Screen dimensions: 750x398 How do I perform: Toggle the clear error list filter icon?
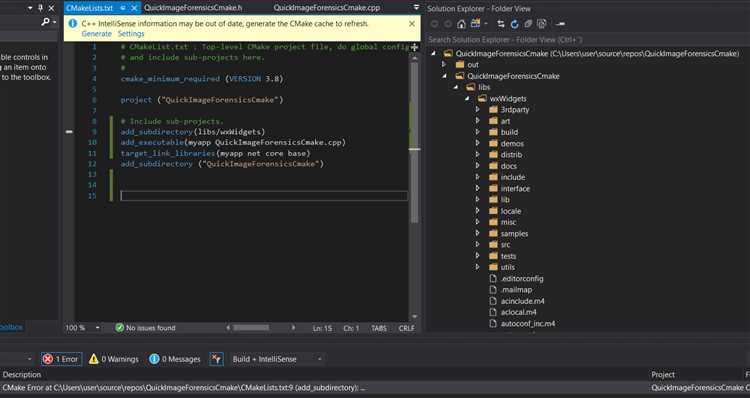[217, 359]
